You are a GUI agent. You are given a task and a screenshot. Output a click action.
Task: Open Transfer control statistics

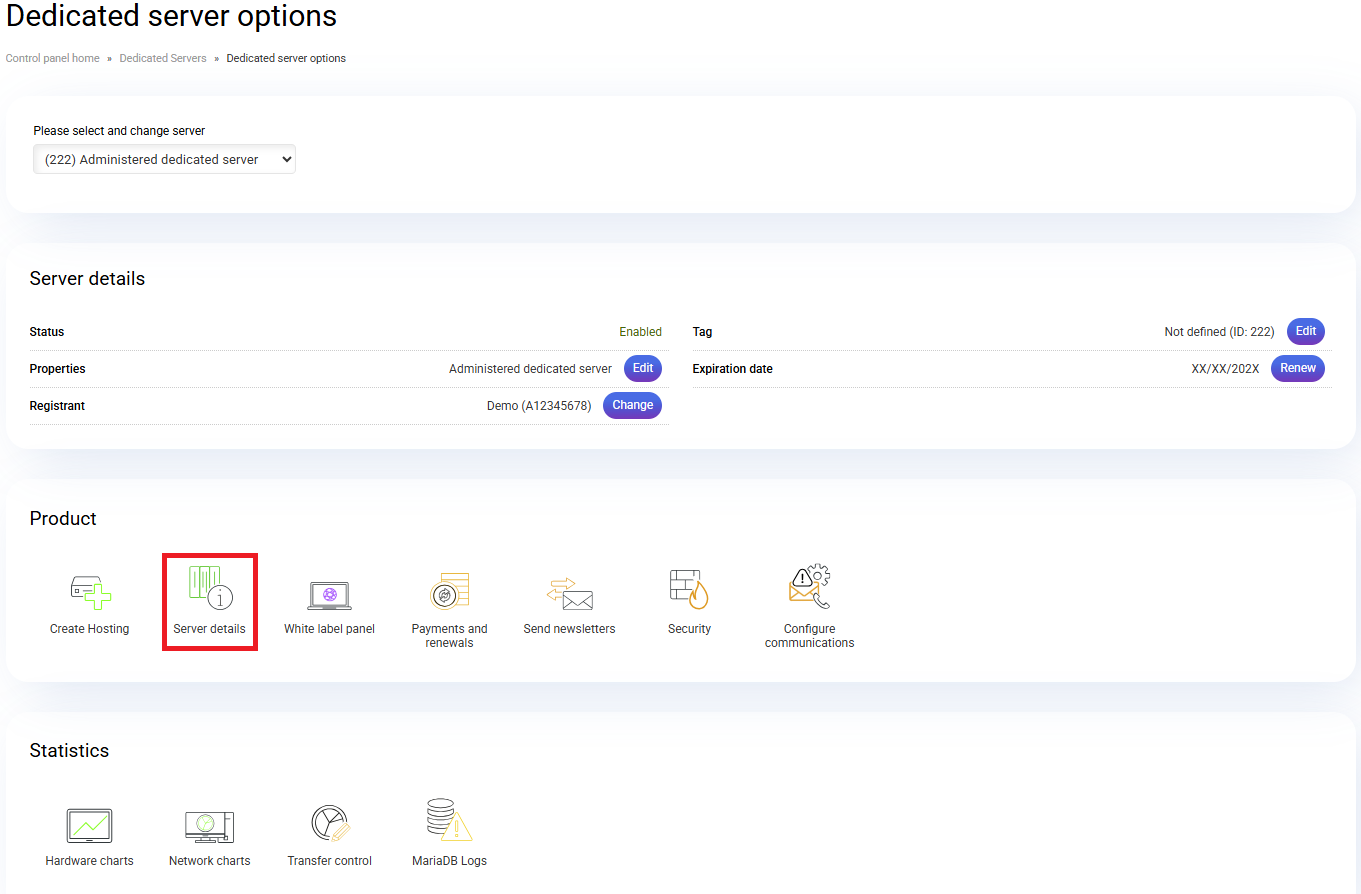pyautogui.click(x=329, y=824)
